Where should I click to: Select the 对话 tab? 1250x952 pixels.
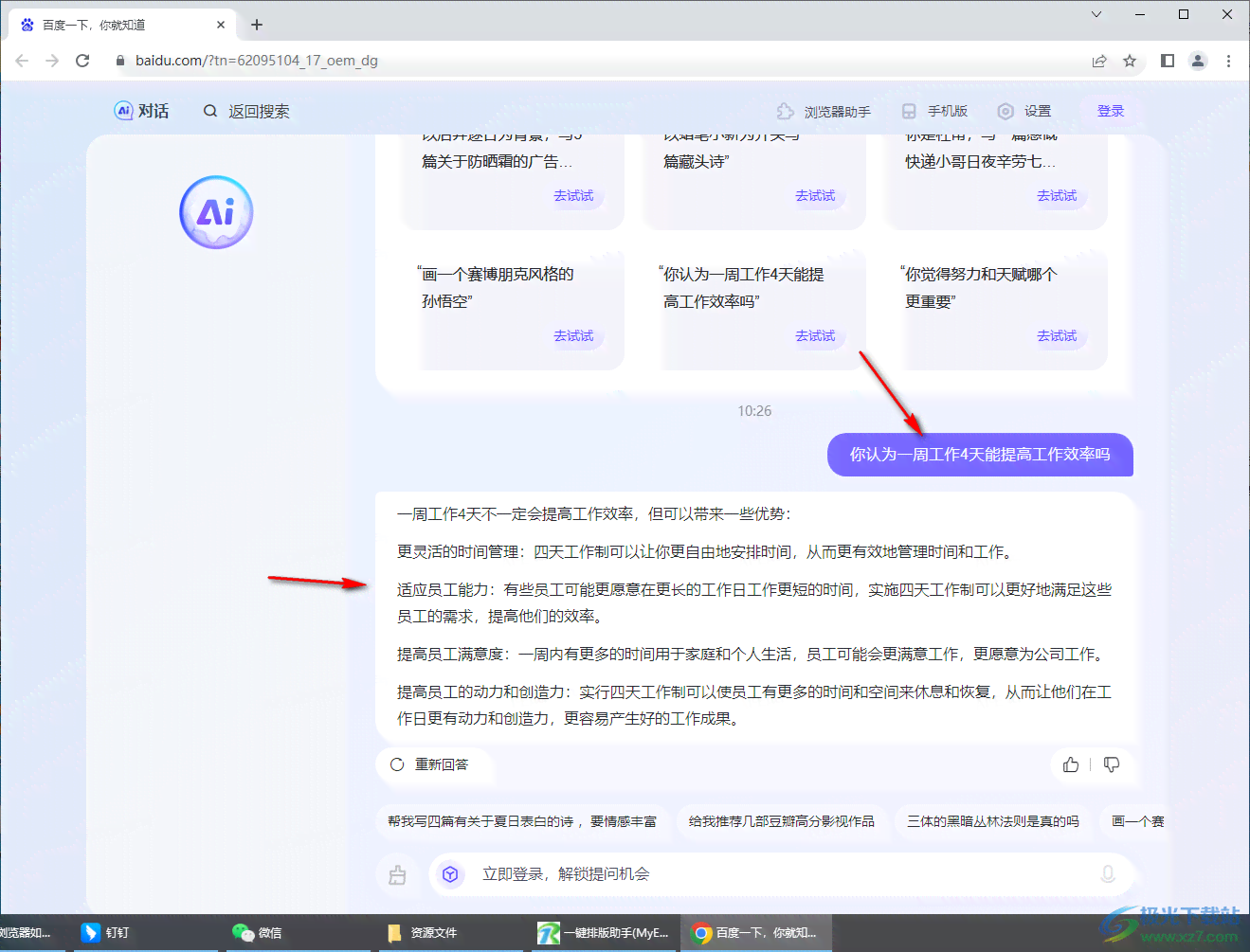tap(141, 111)
